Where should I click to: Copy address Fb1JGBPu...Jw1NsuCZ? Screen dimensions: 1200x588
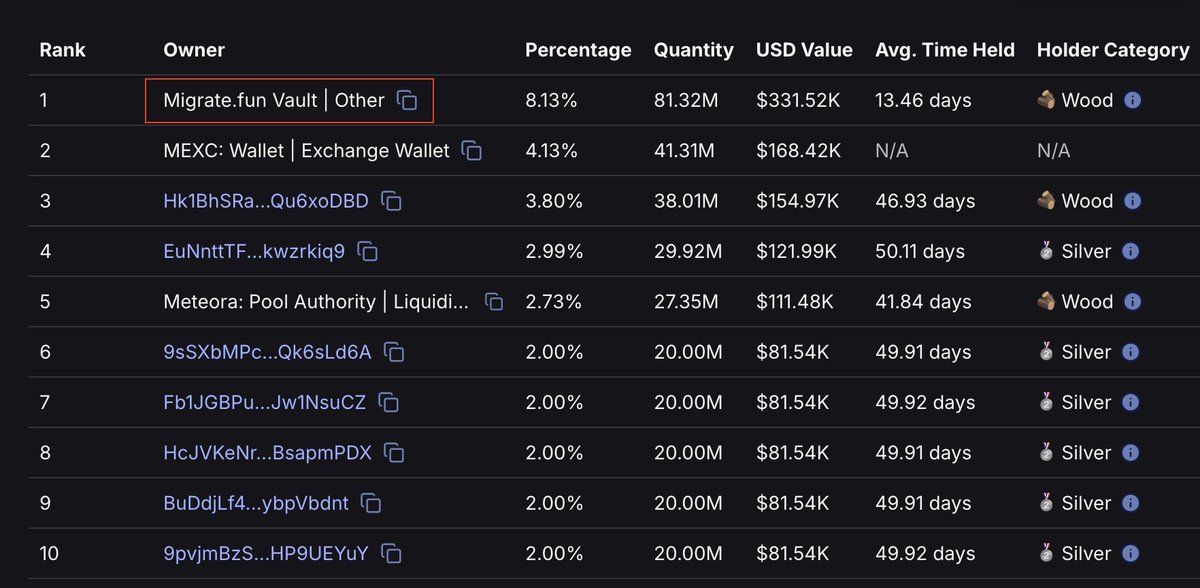[389, 402]
